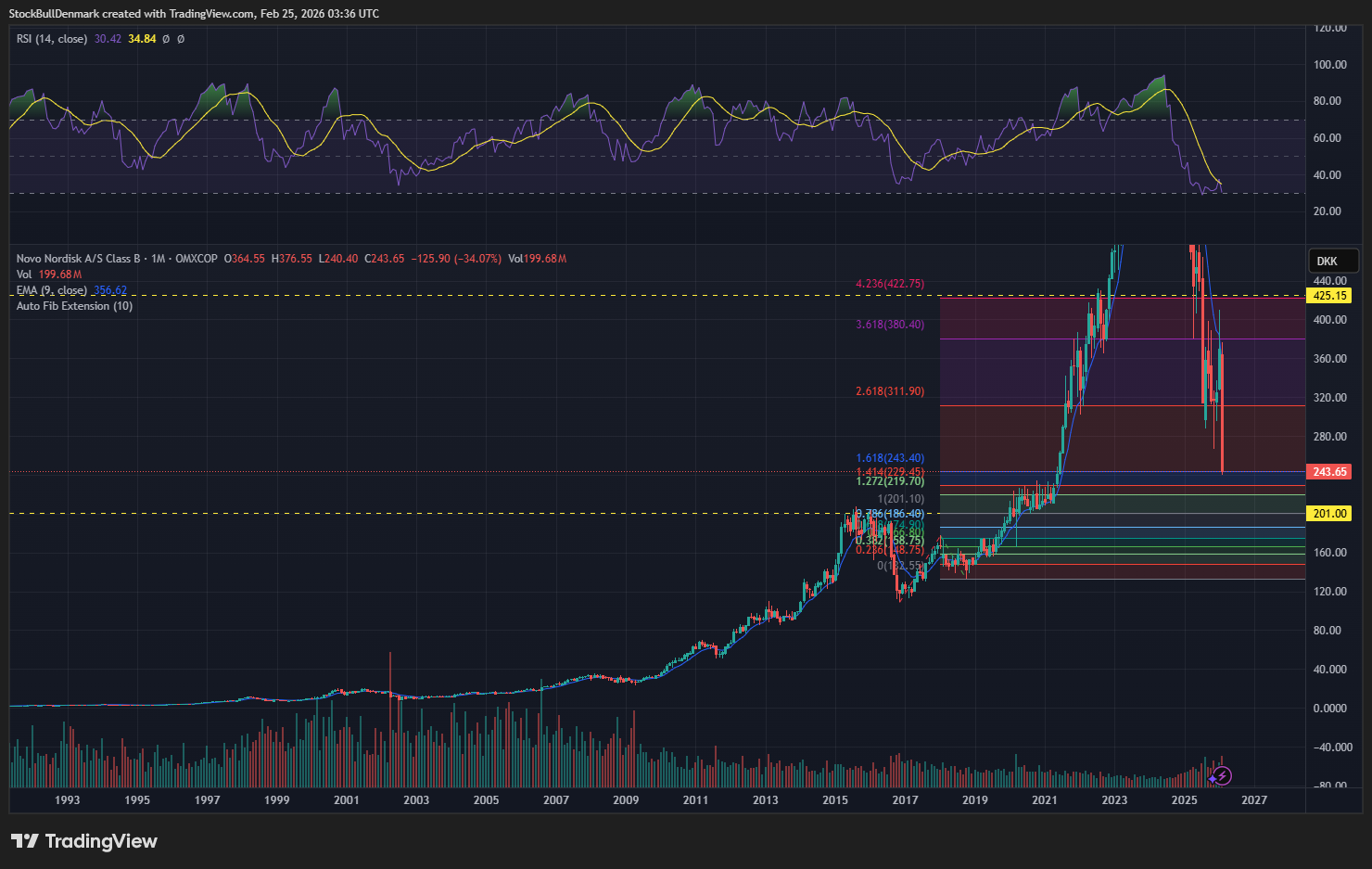Image resolution: width=1372 pixels, height=869 pixels.
Task: Click the 3.618(380.40) Fibonacci label
Action: (889, 325)
